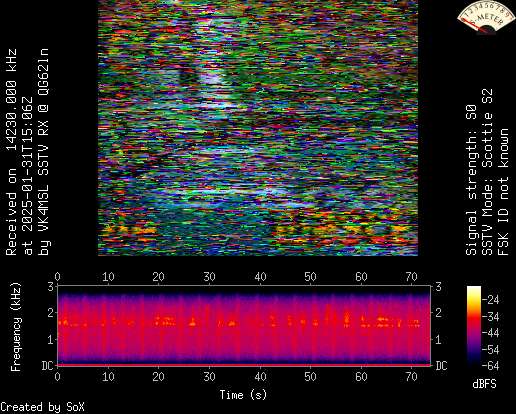
Task: Click the spectrogram signal trace near 1.6 kHz
Action: point(240,322)
